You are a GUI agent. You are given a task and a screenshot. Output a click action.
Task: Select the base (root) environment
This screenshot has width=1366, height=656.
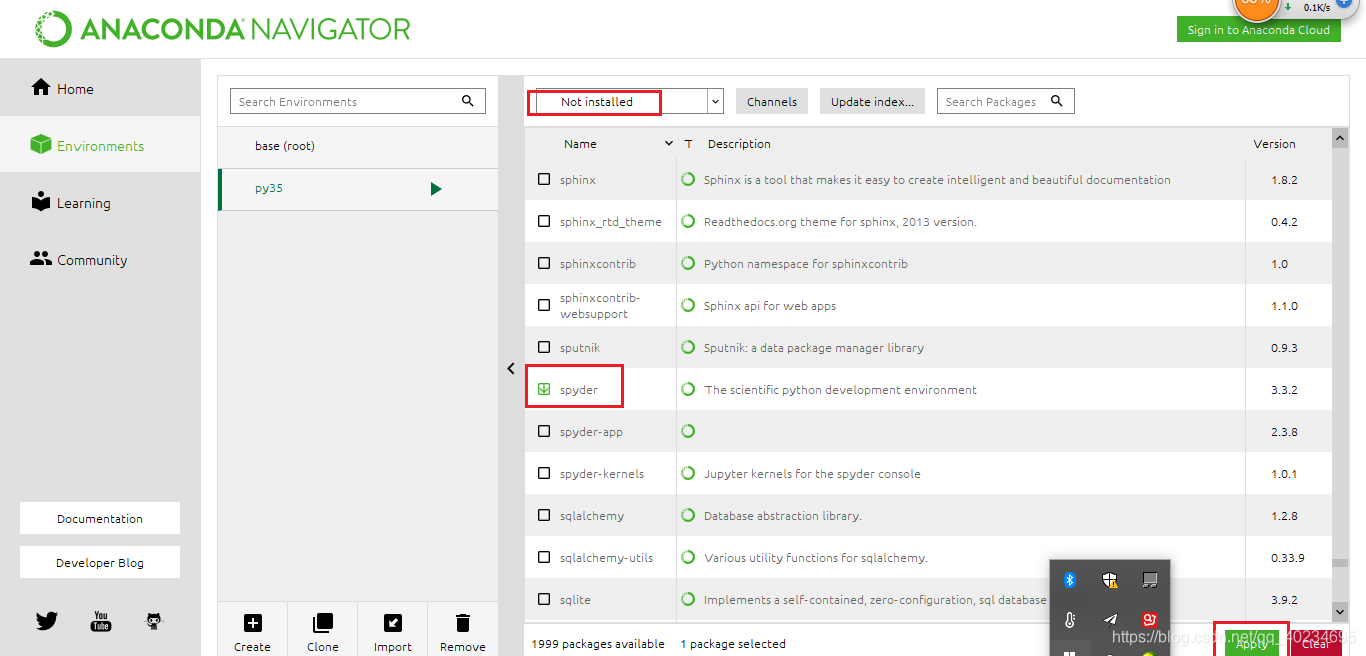pos(358,146)
